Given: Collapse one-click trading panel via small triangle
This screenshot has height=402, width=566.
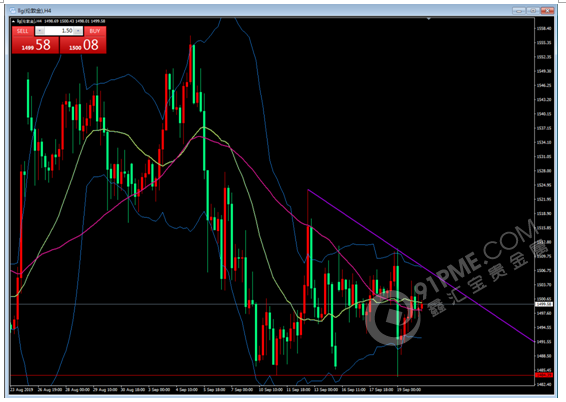Looking at the screenshot, I should click(13, 21).
